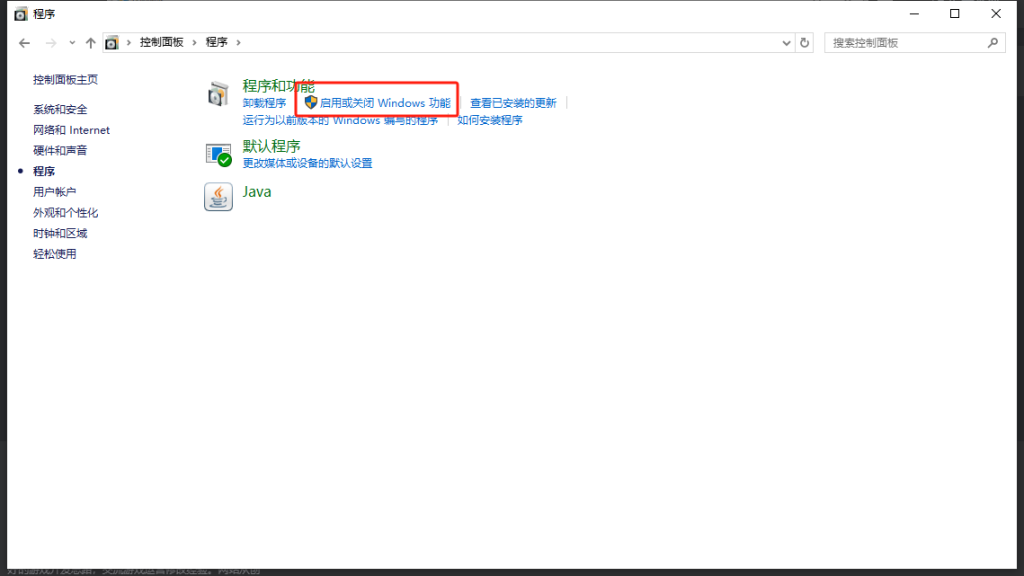Click the window title bar icon
The image size is (1024, 576).
point(21,14)
